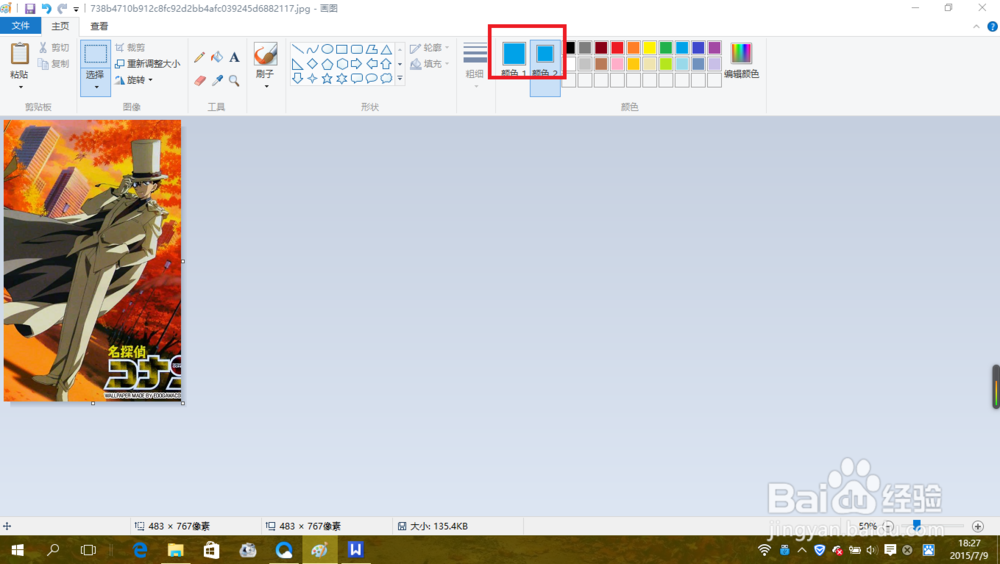The image size is (1000, 564).
Task: Collapse the ribbon with the chevron
Action: pos(976,26)
